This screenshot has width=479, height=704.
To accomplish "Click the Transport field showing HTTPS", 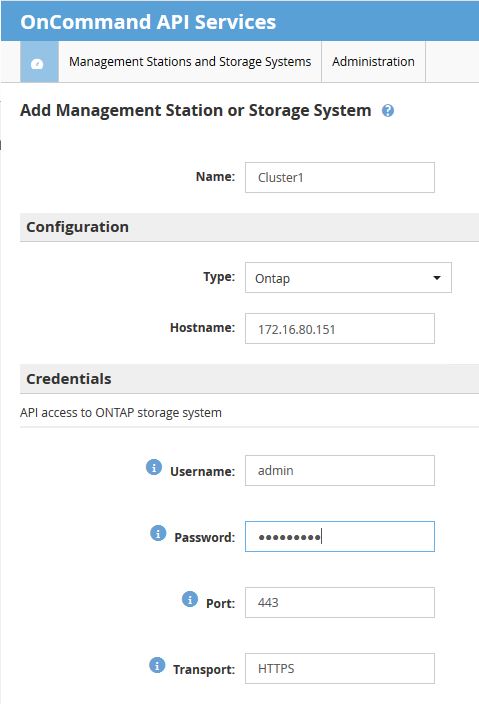I will pos(340,669).
